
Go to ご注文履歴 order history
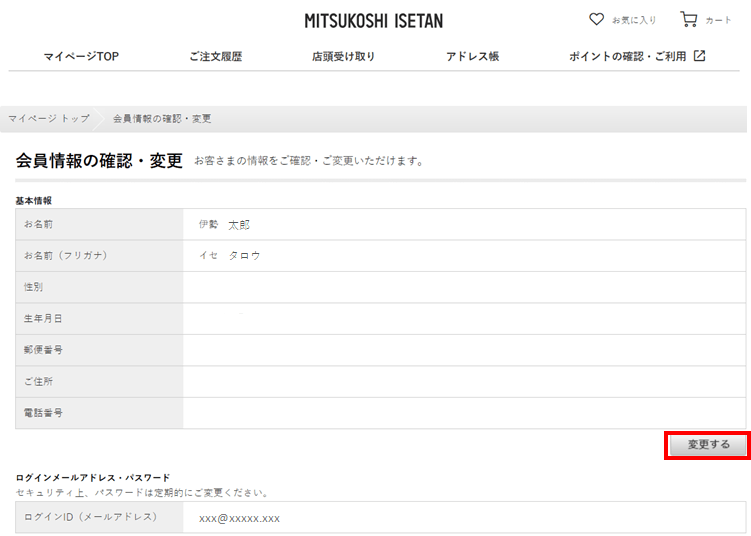click(215, 57)
